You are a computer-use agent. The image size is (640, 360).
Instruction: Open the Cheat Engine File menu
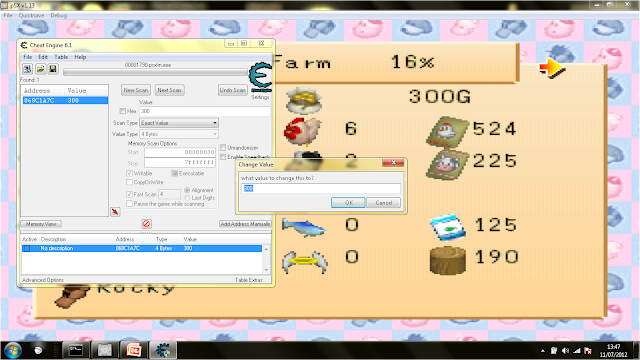tap(27, 57)
